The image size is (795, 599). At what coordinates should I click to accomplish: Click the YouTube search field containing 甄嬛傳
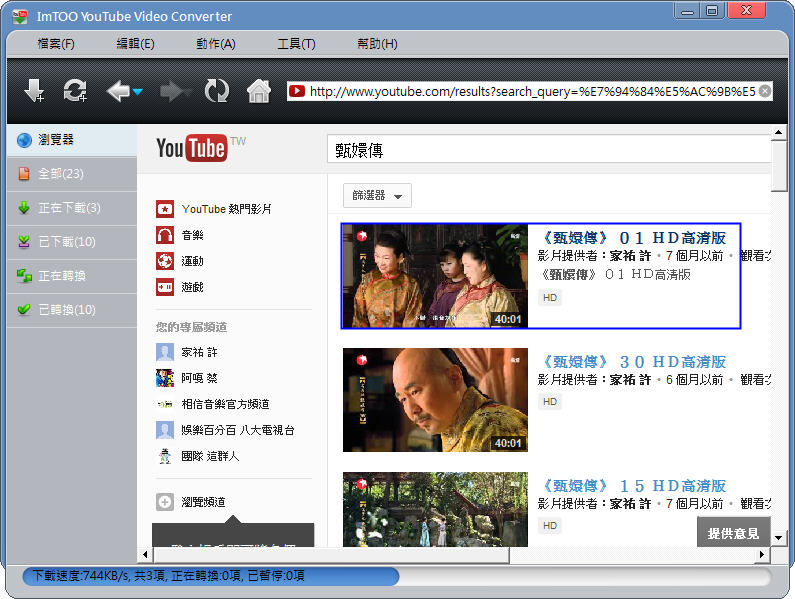(548, 151)
